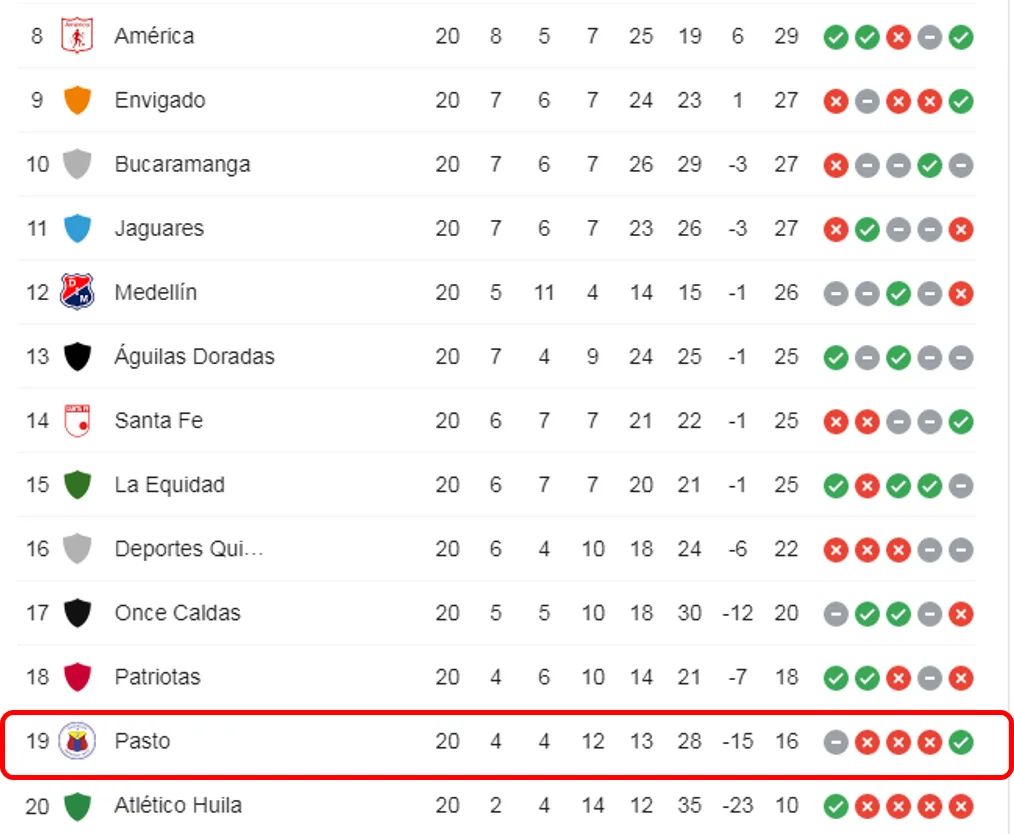
Task: Click Atlético Huila's green shield icon
Action: [x=77, y=806]
